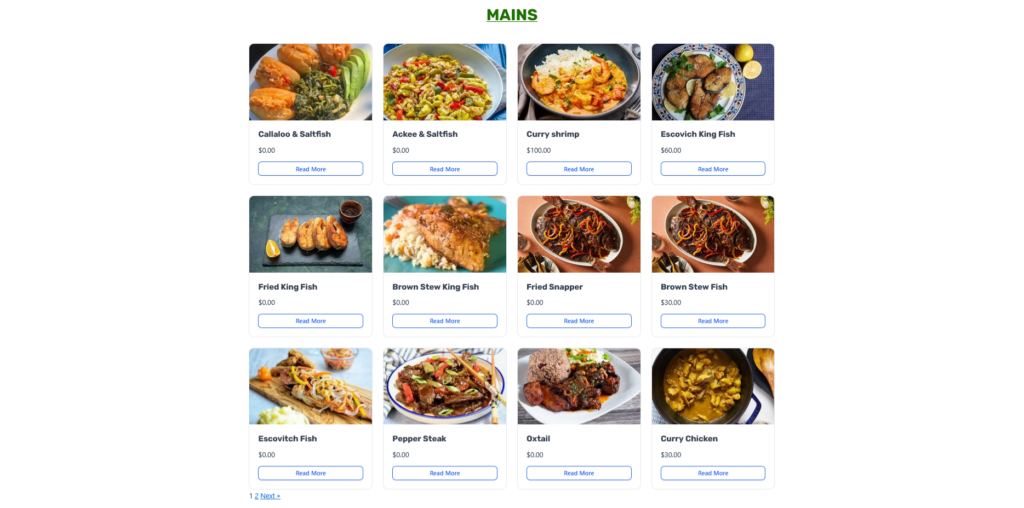Select the Pepper Steak dish photo
This screenshot has height=508, width=1024.
click(x=445, y=387)
